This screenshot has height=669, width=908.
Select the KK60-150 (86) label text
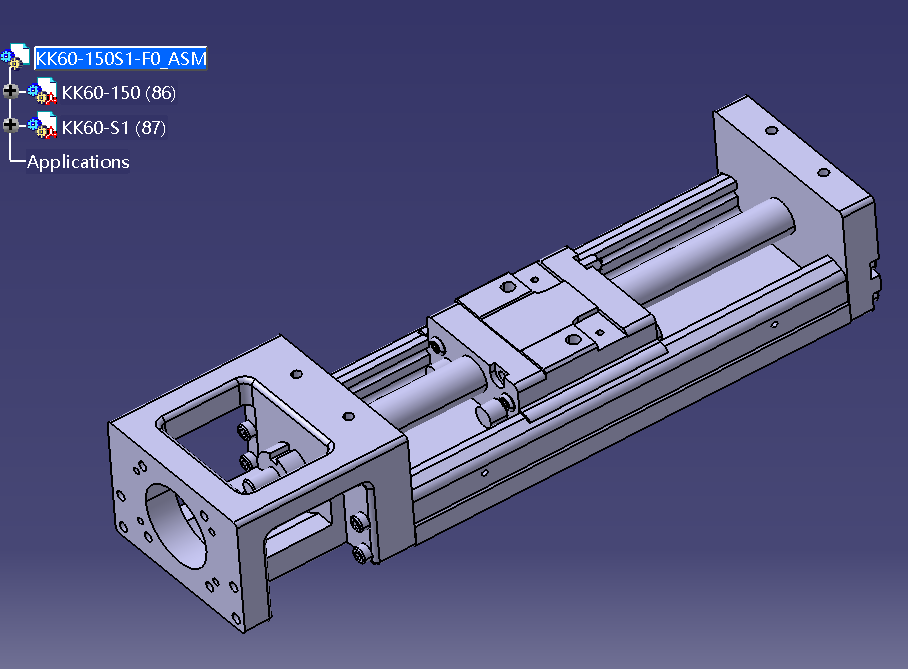[x=118, y=94]
